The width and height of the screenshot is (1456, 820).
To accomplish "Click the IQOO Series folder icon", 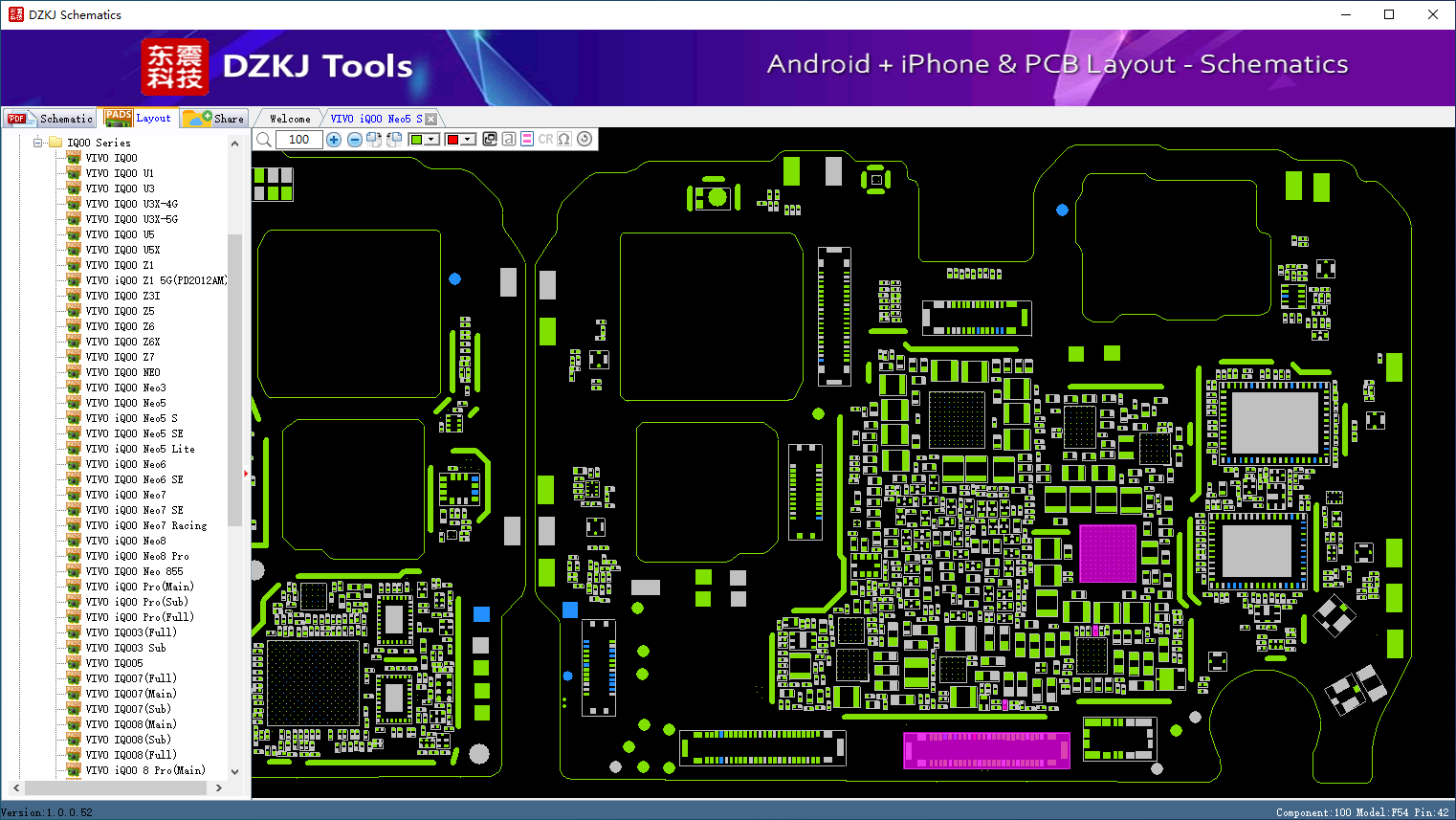I will [x=55, y=143].
